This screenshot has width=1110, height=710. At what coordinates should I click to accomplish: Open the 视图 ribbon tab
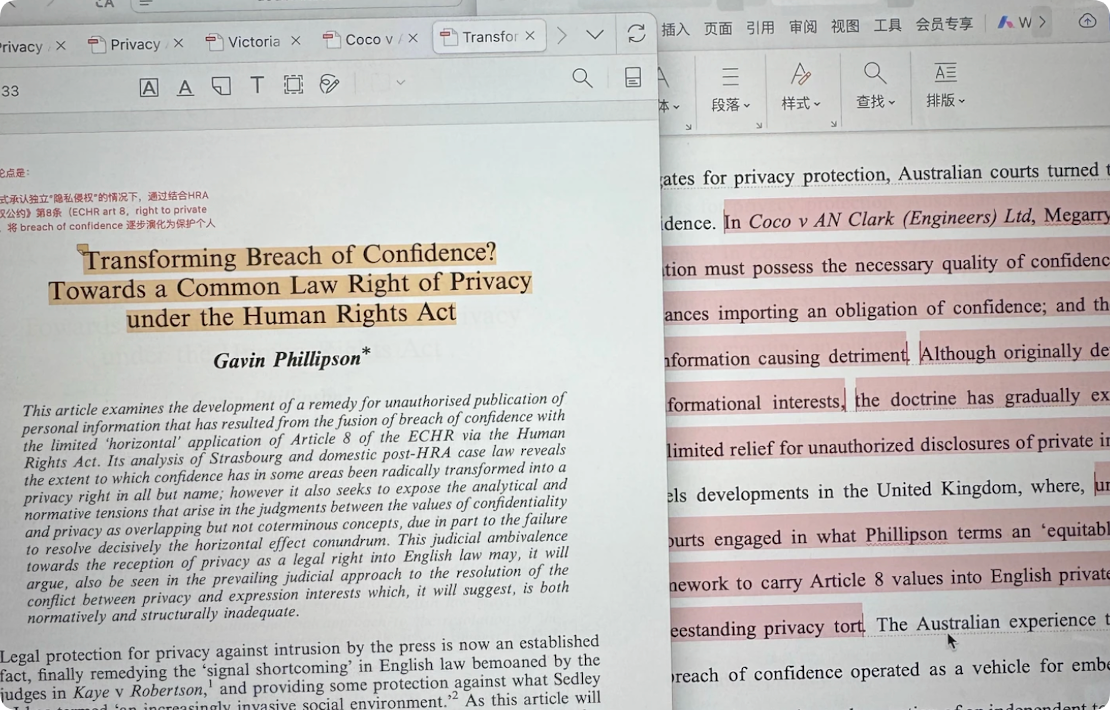pyautogui.click(x=845, y=26)
